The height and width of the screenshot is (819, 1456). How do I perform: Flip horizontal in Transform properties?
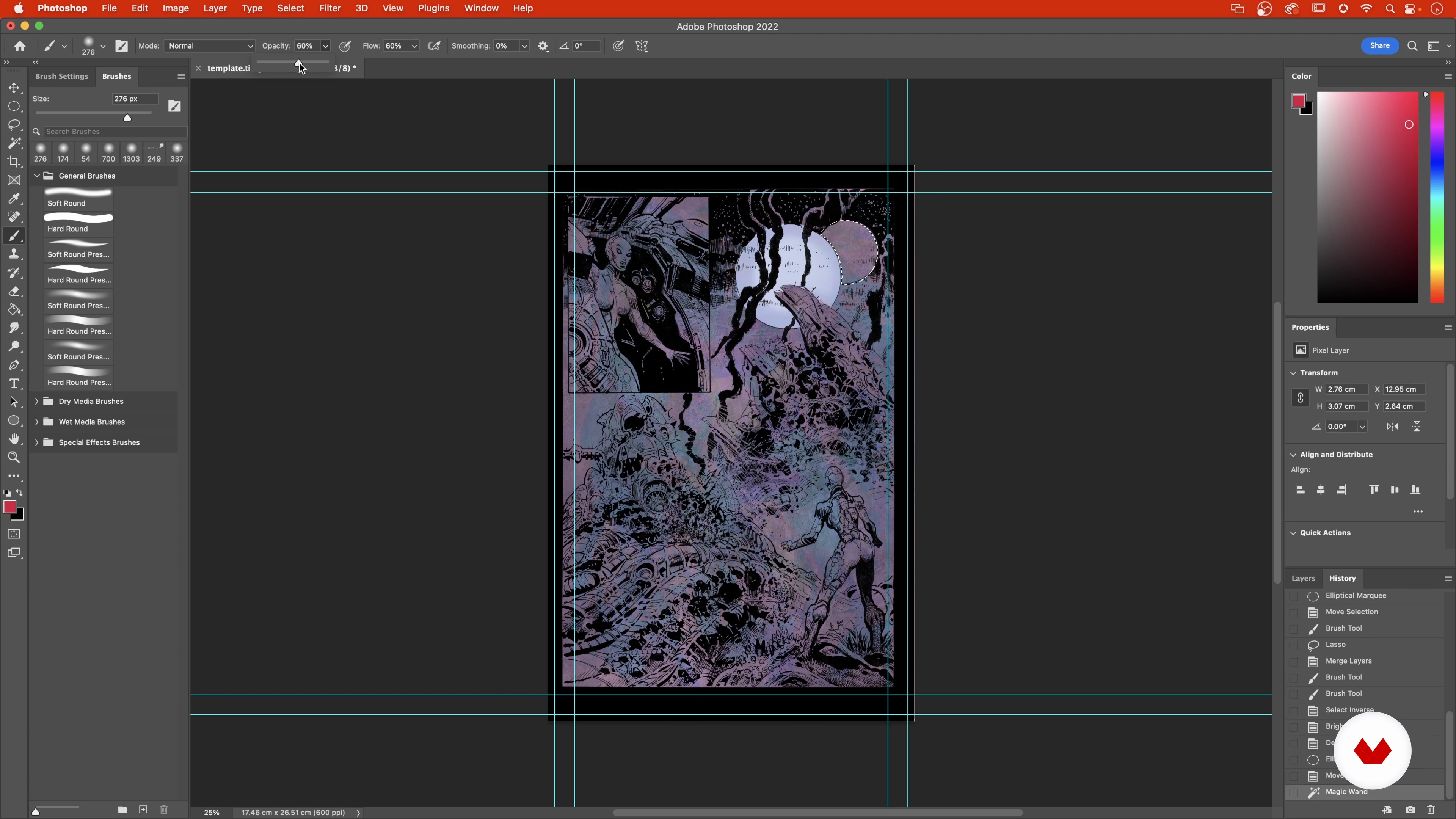(x=1393, y=427)
